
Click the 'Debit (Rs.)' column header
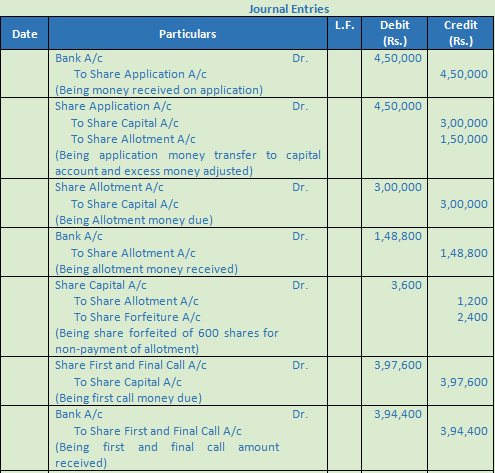click(x=395, y=33)
